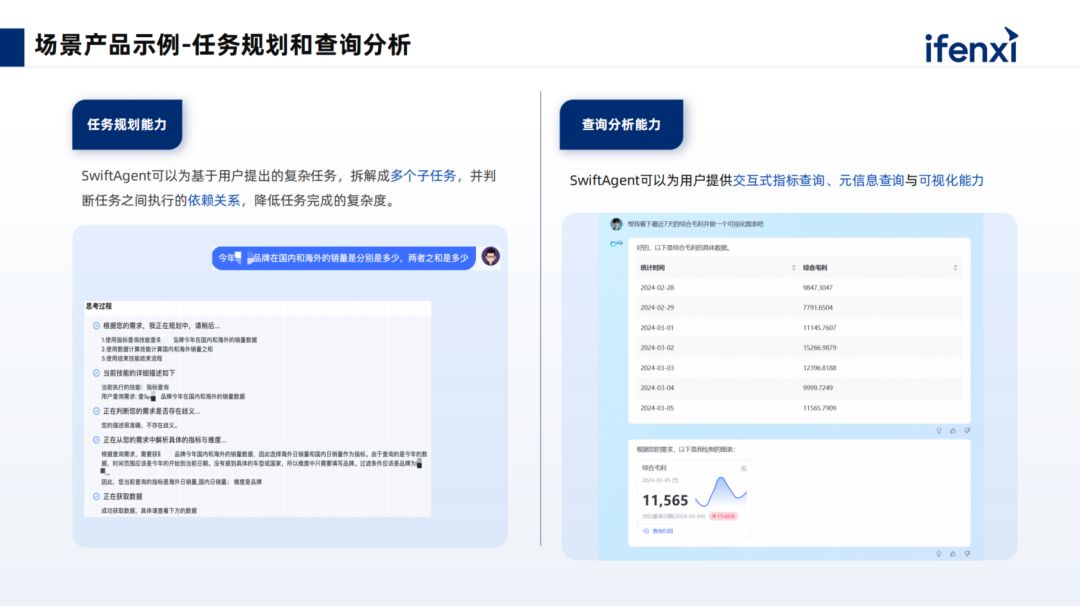
Task: Click the infinity-shaped assistant icon
Action: (x=616, y=244)
